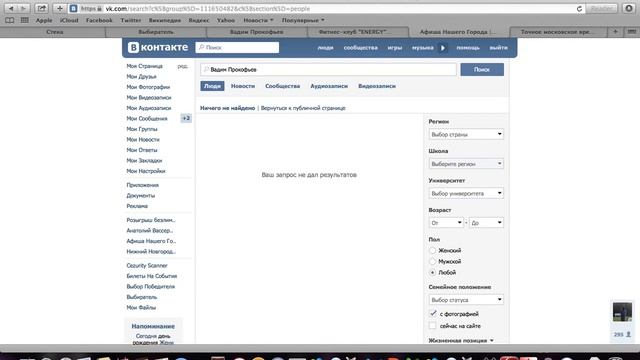This screenshot has width=640, height=360.
Task: Click 'ред.' edit link in the sidebar
Action: point(182,66)
